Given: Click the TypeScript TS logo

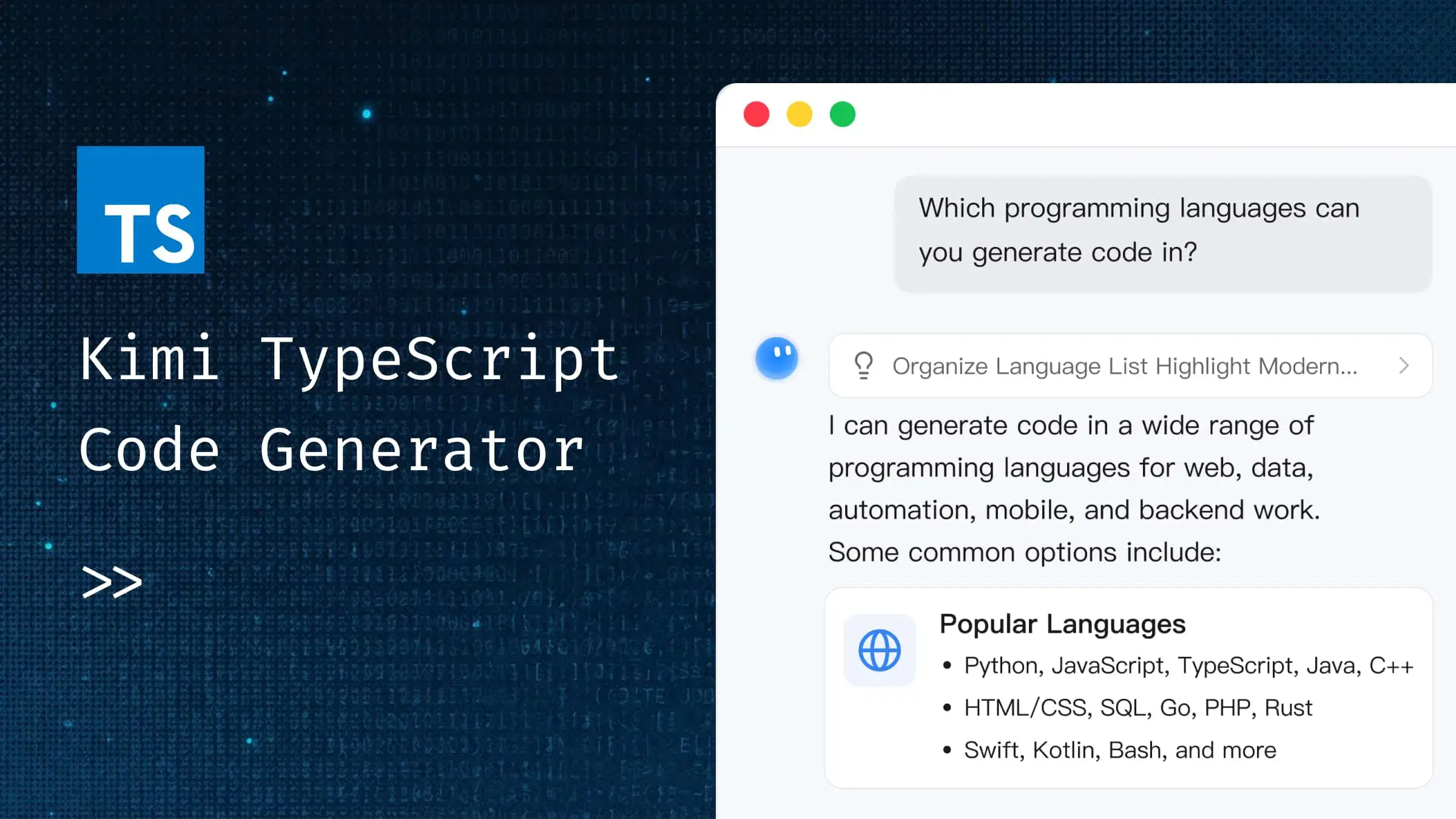Looking at the screenshot, I should (x=141, y=210).
